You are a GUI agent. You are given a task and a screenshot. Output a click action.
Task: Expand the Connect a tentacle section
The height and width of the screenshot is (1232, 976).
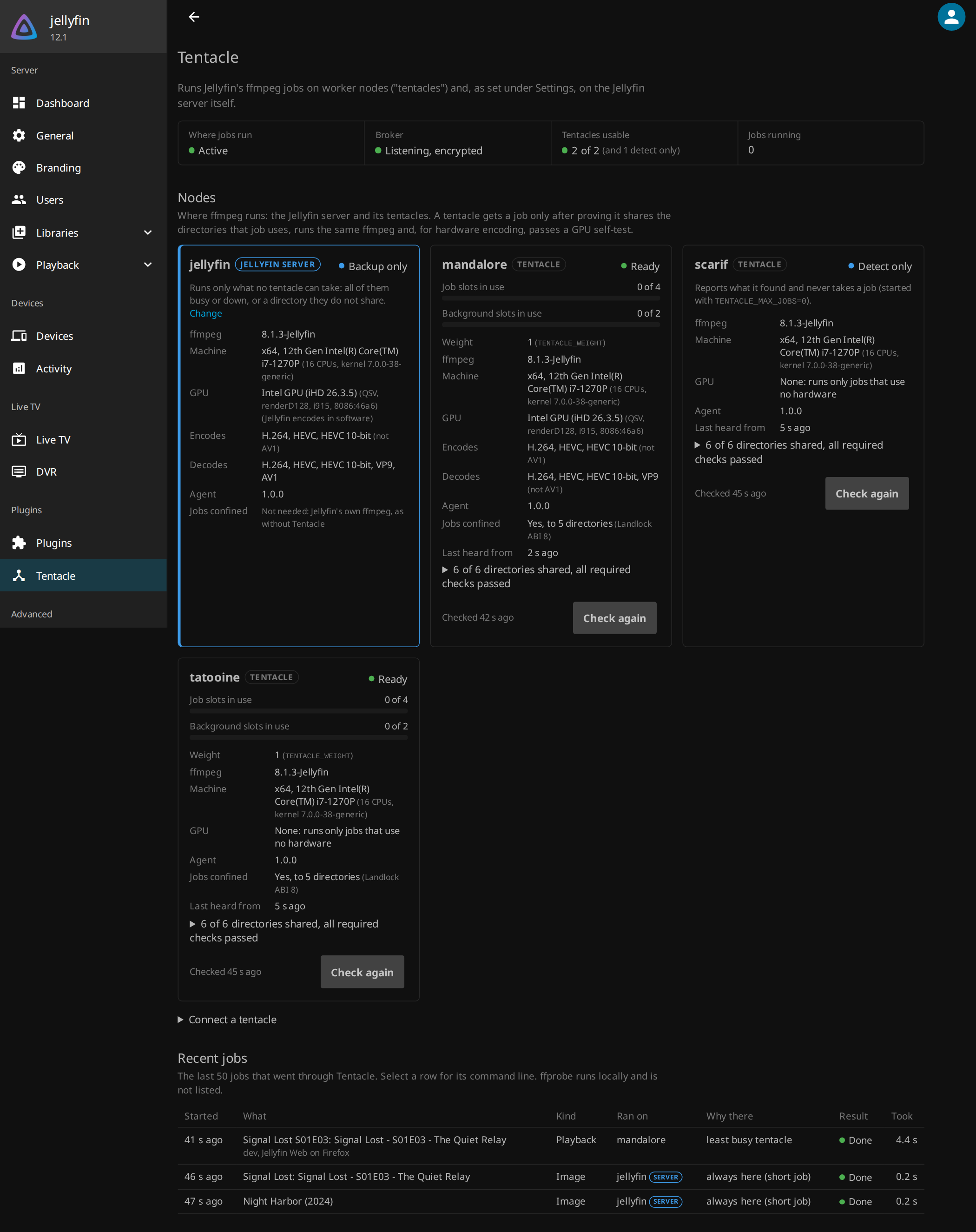(227, 1020)
